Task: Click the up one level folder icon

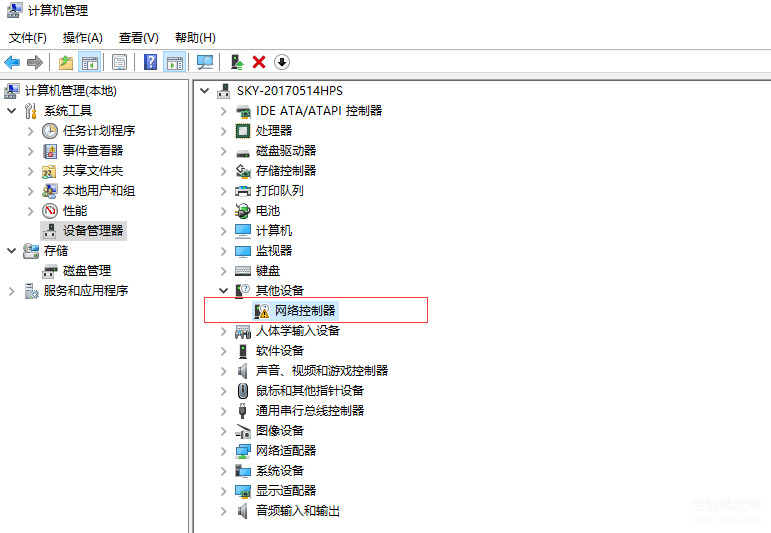Action: (66, 62)
